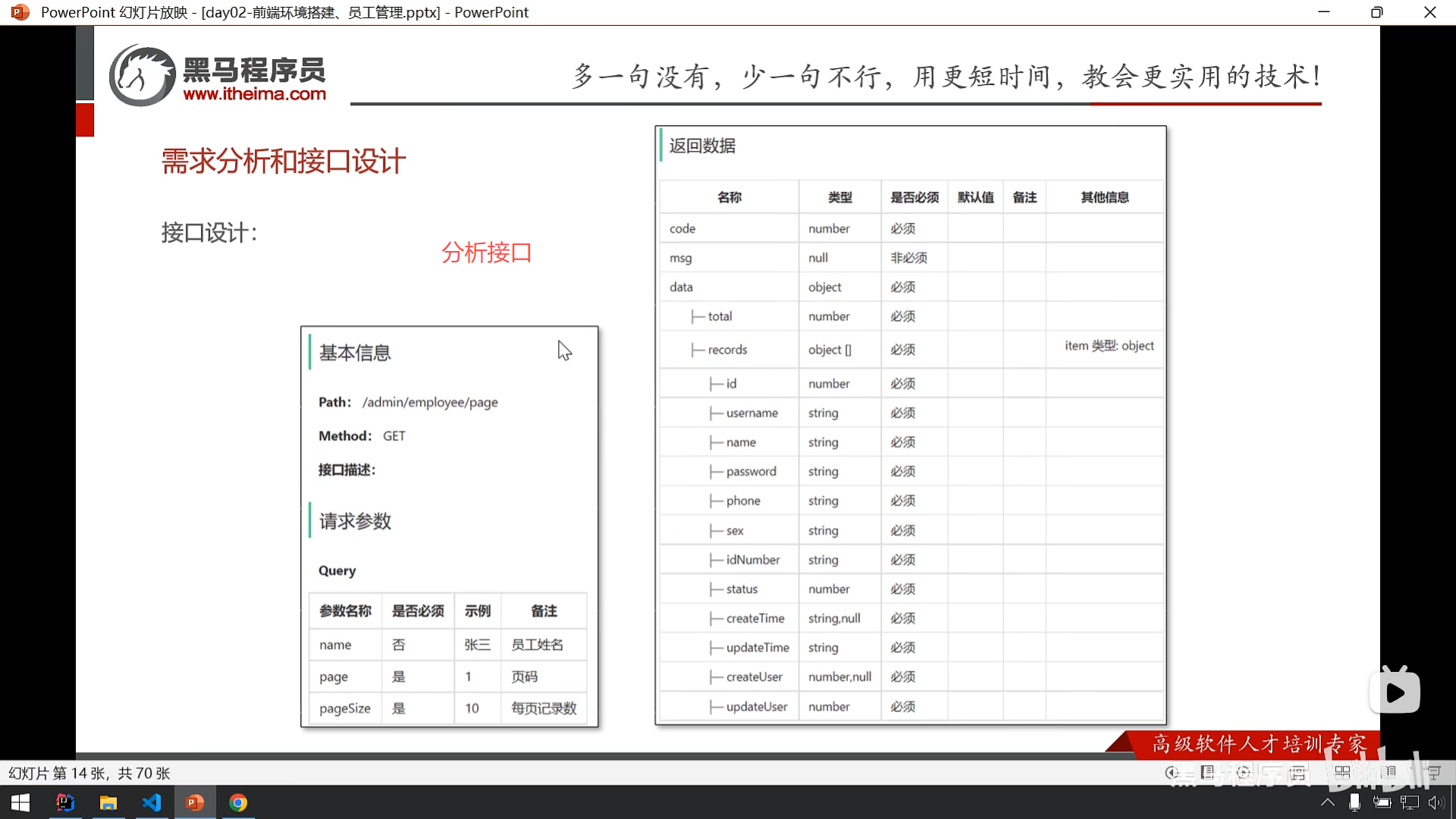Click the microphone icon in the system tray

click(x=1354, y=802)
